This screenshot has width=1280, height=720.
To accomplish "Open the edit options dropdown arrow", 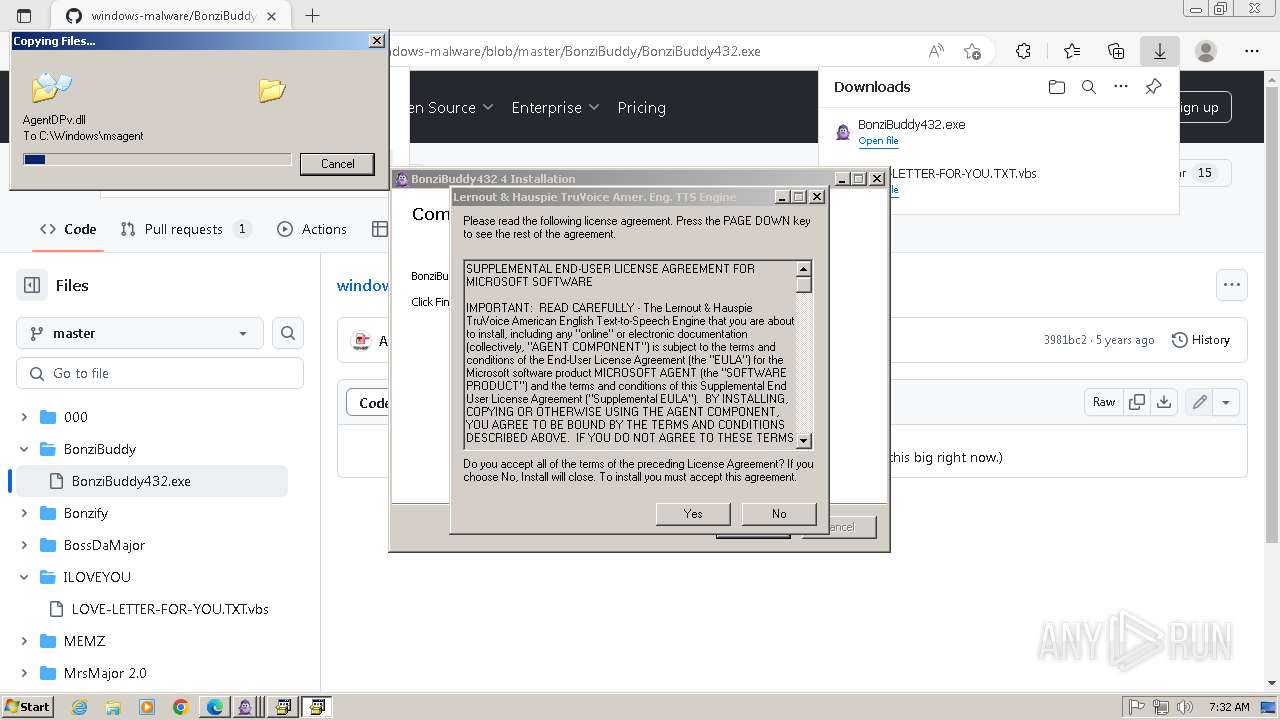I will coord(1226,402).
